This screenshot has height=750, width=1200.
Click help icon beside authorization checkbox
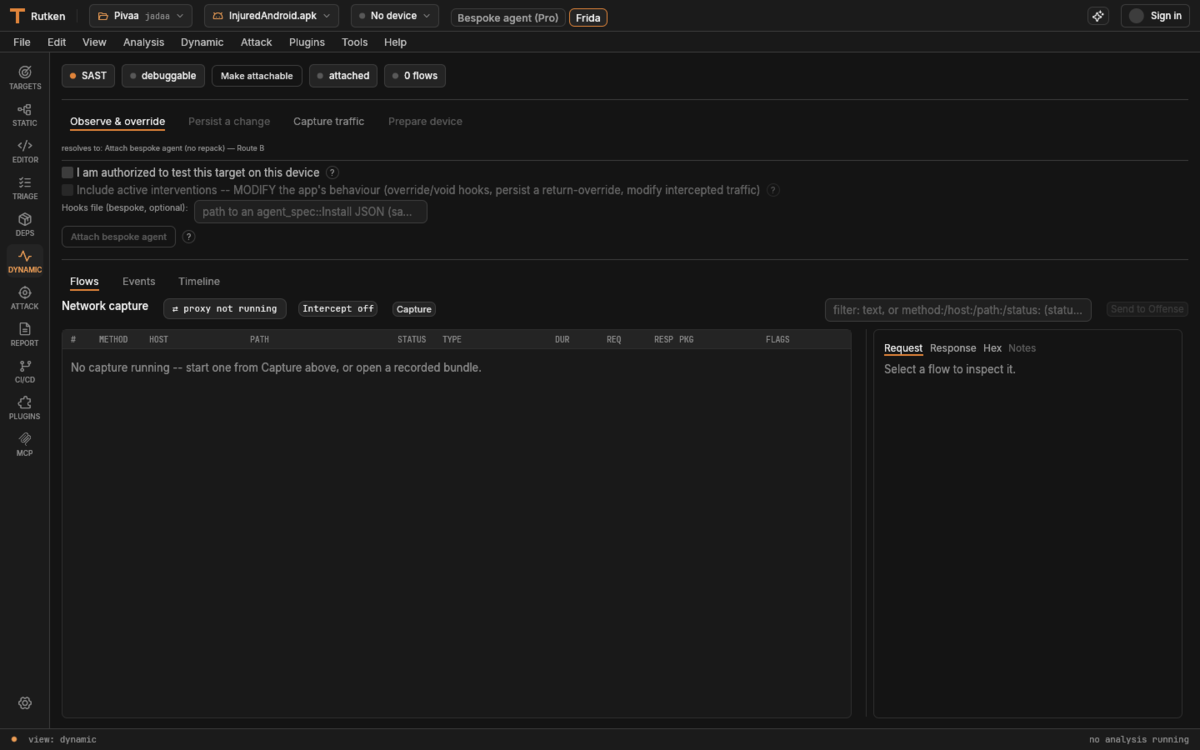click(x=332, y=173)
